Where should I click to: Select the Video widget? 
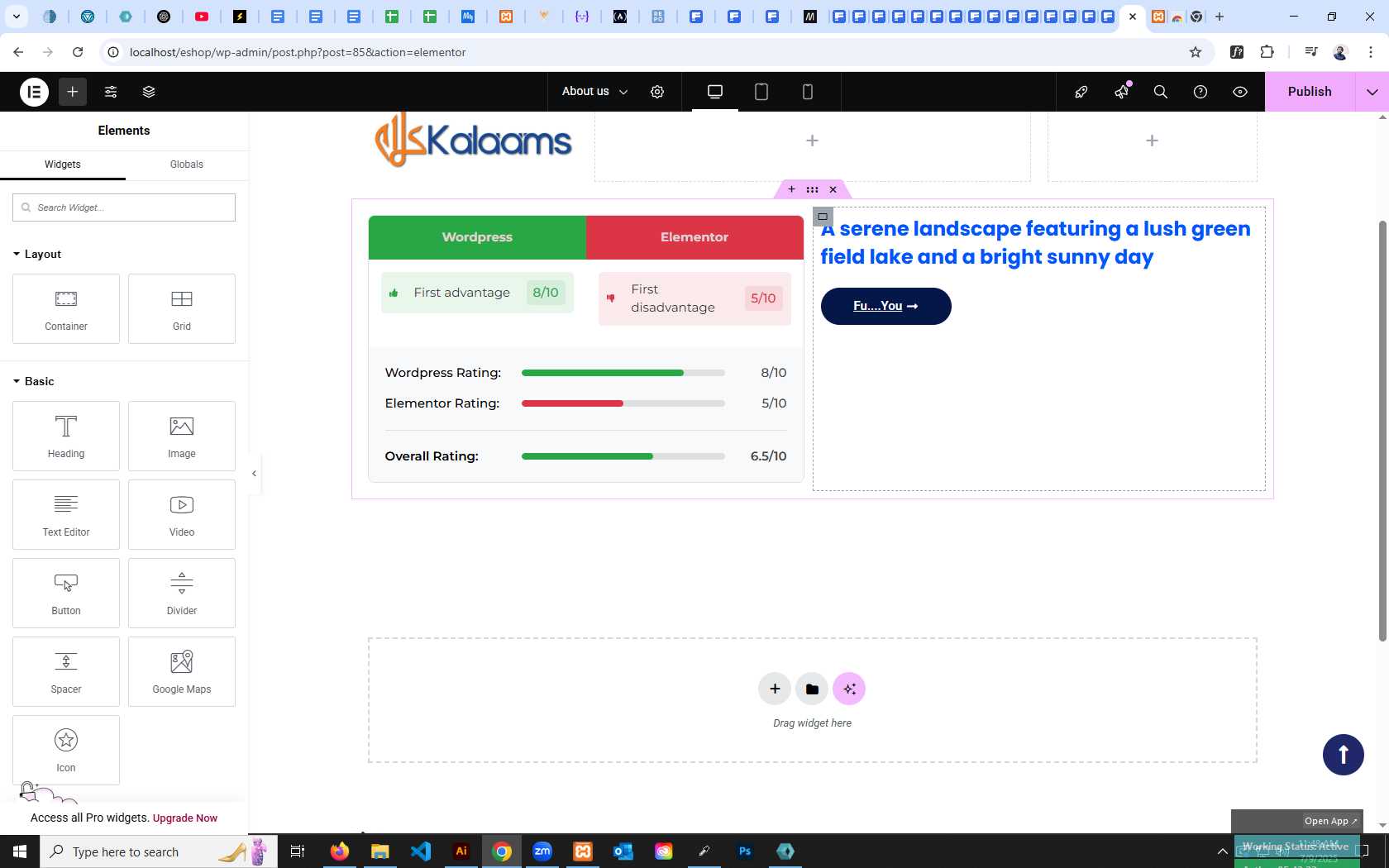point(182,514)
